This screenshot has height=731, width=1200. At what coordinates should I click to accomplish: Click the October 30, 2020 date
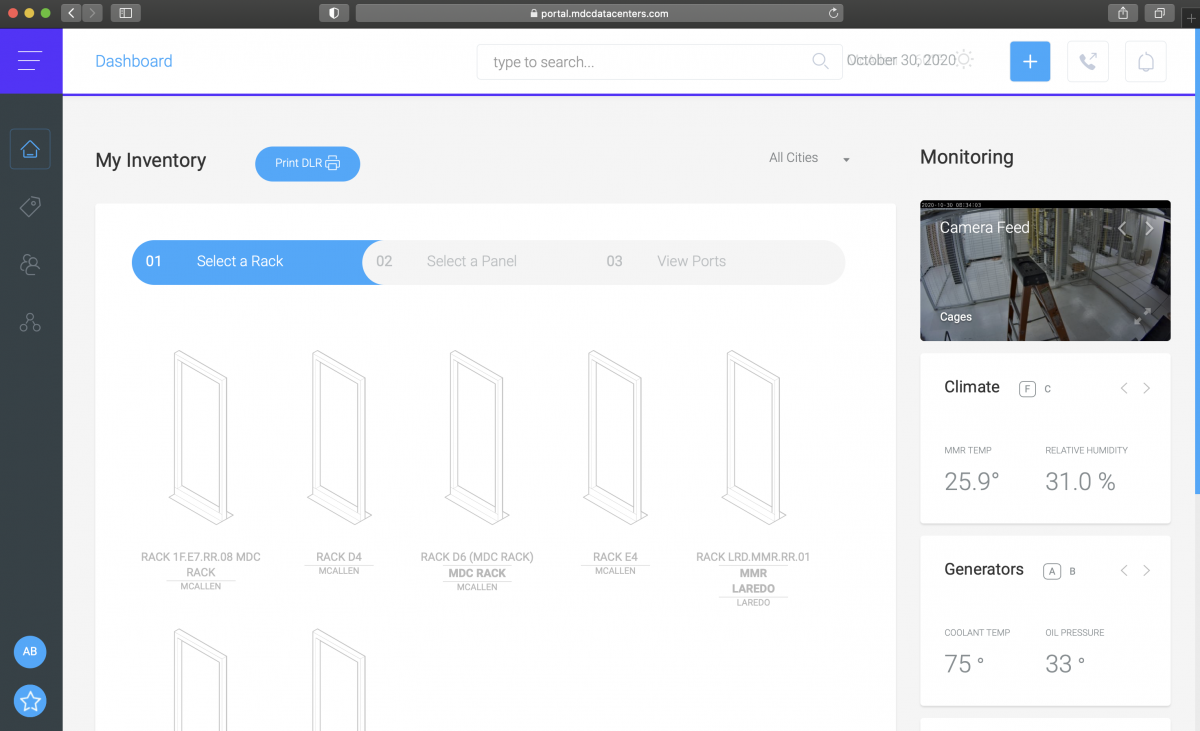(x=901, y=60)
